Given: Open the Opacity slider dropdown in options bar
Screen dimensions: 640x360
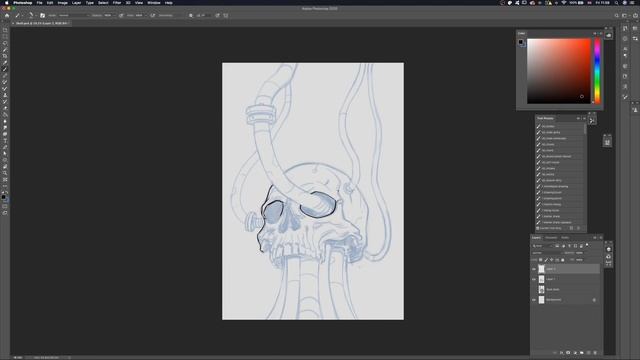Looking at the screenshot, I should pyautogui.click(x=114, y=16).
